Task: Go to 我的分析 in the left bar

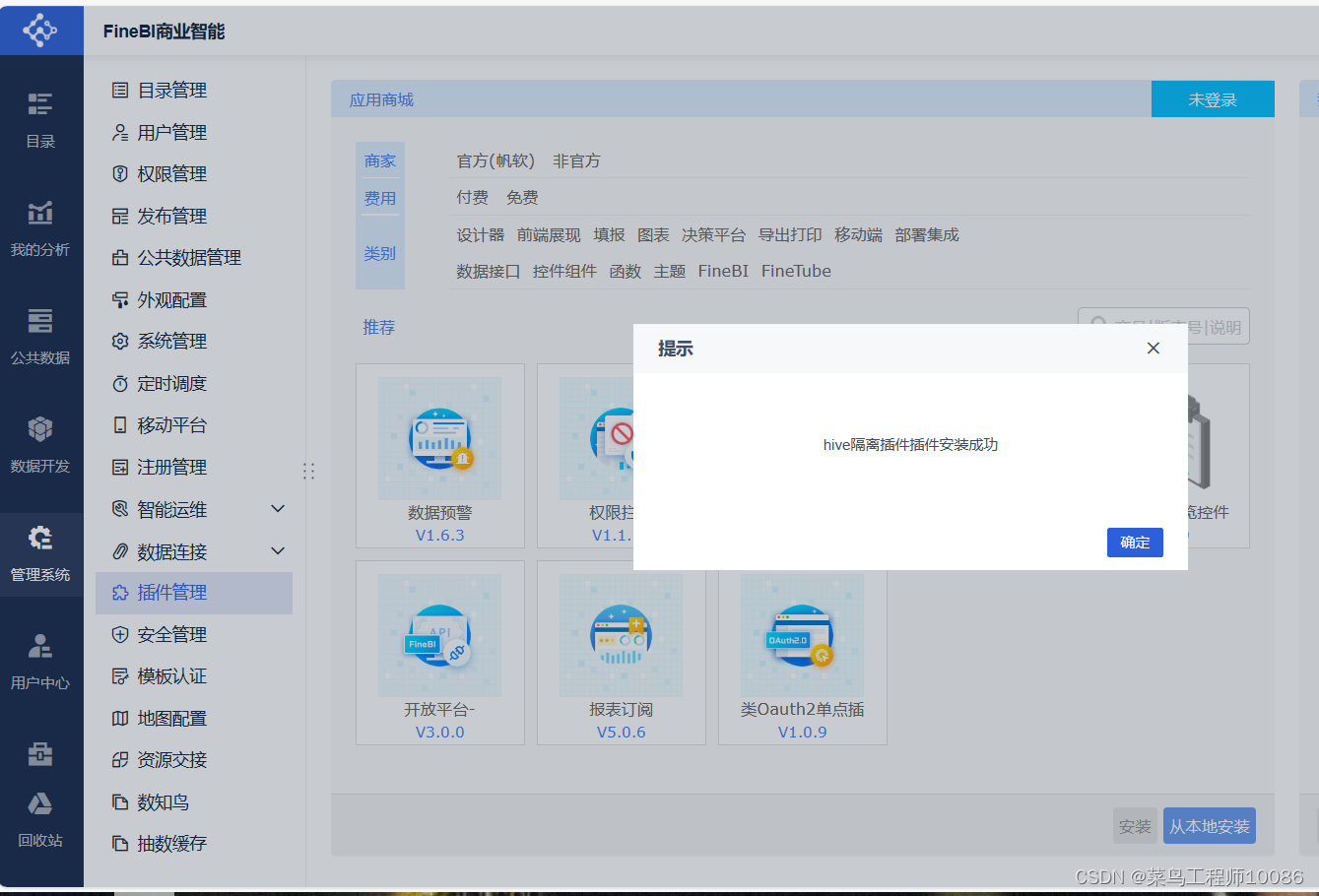Action: [x=40, y=228]
